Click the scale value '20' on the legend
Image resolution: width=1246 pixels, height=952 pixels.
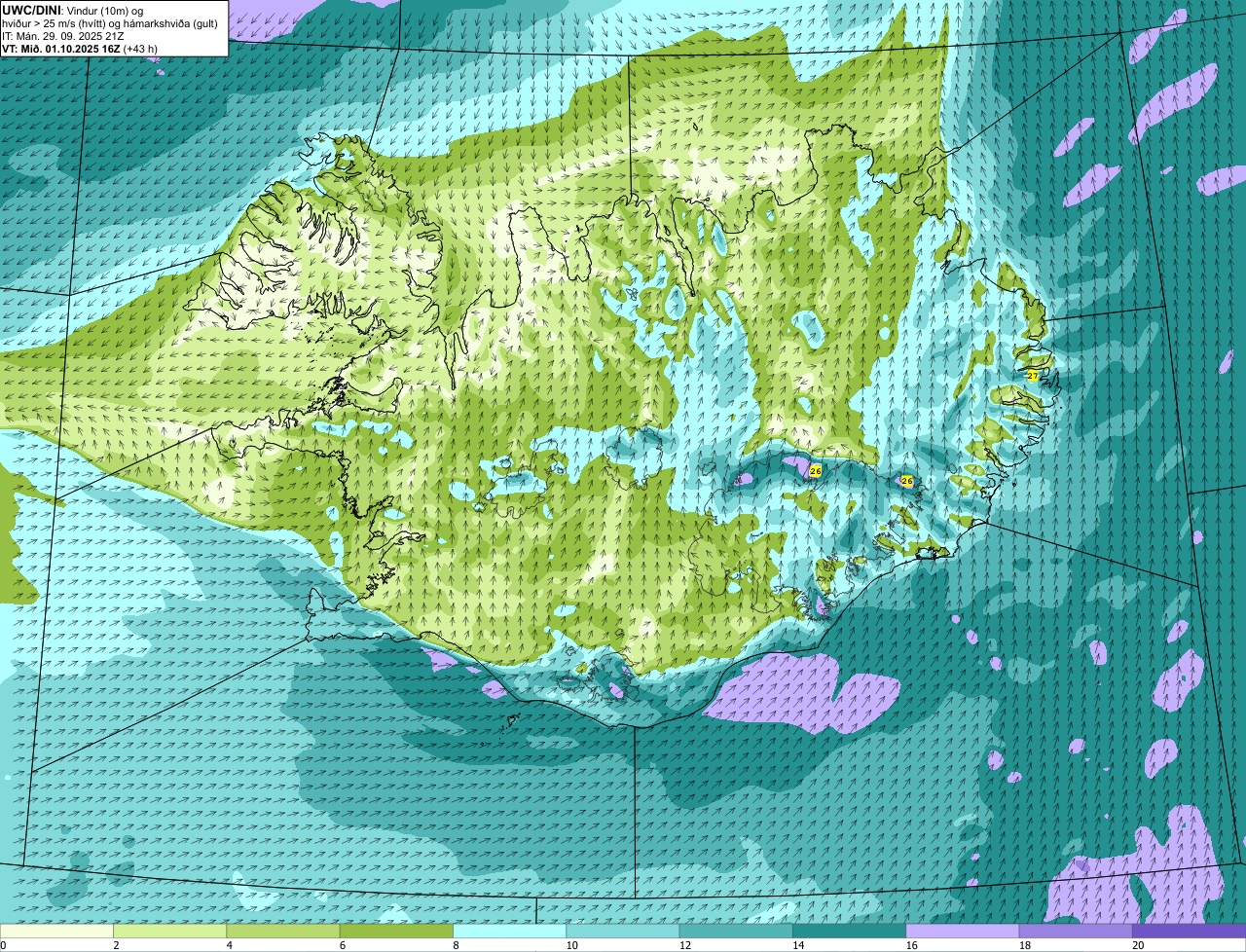click(x=1138, y=945)
